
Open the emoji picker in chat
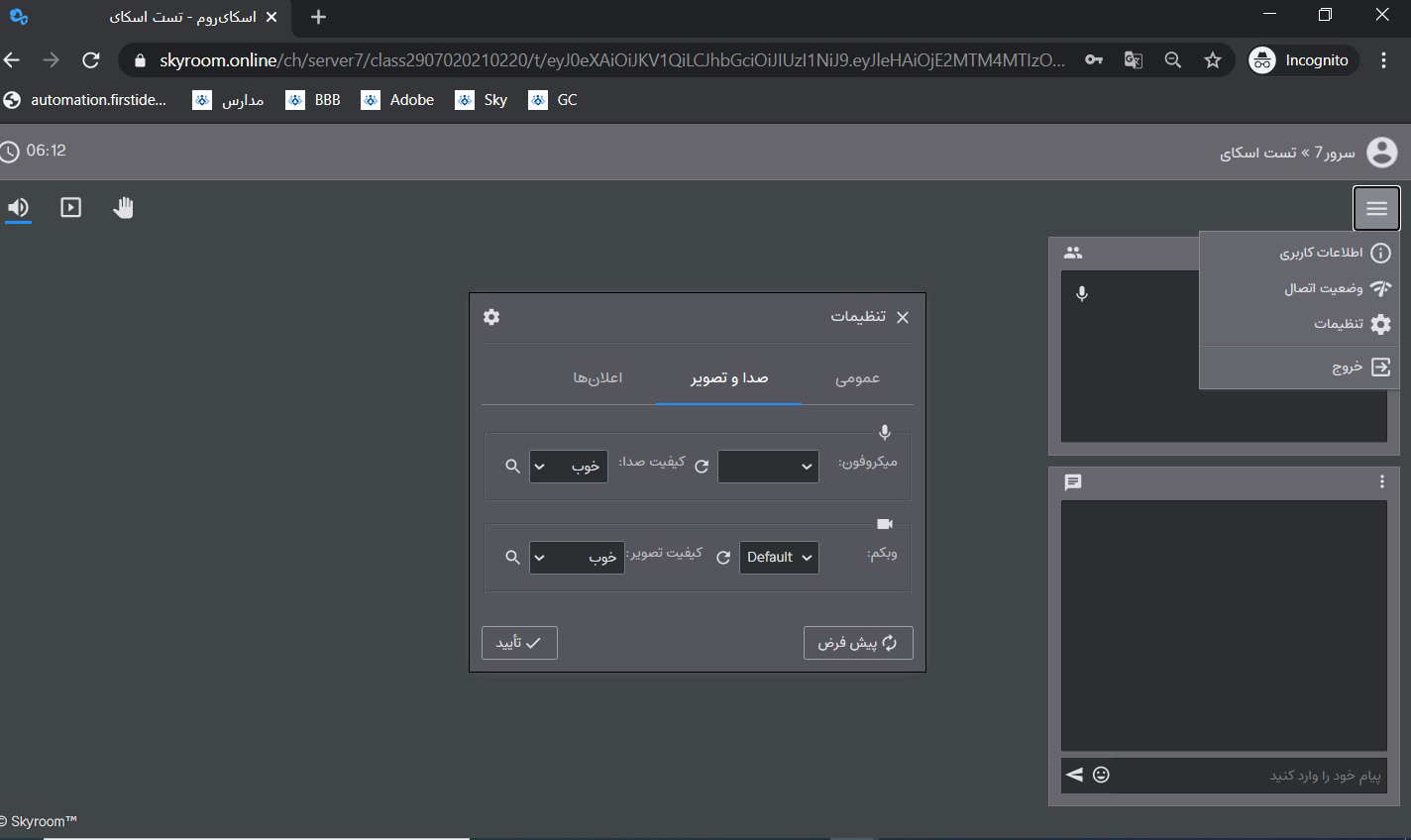1101,775
